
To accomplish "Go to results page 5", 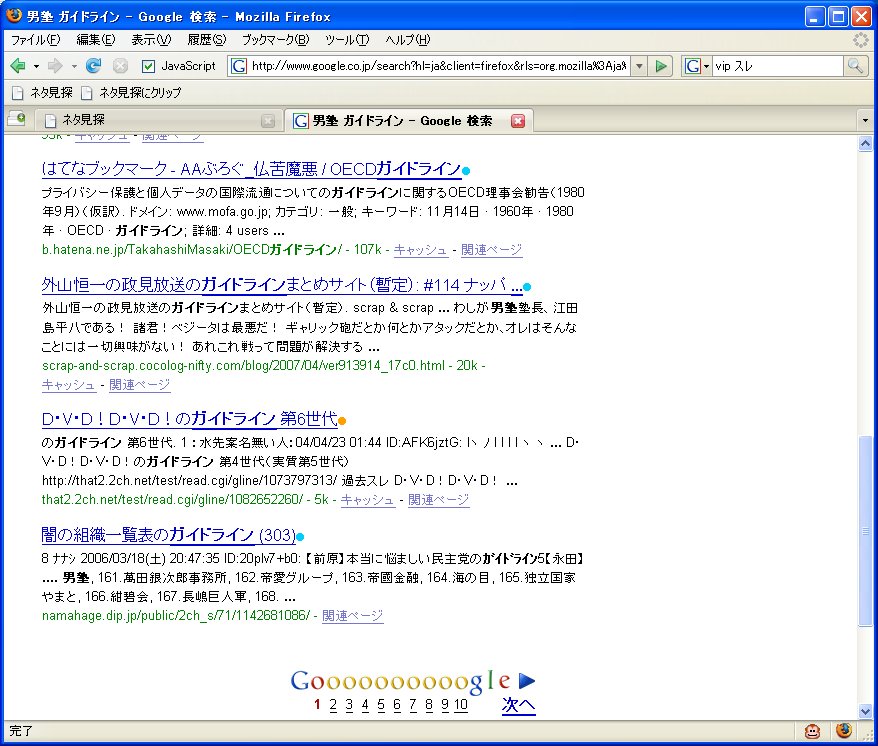I will (x=381, y=705).
